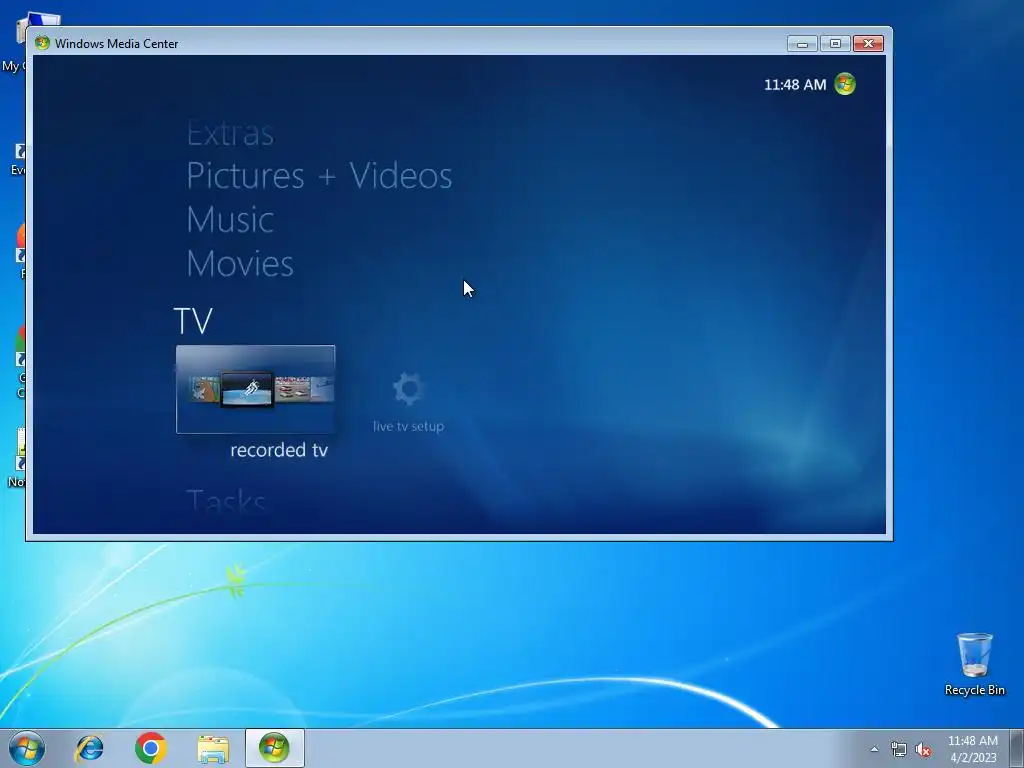
Task: Open the Movies category
Action: click(240, 263)
